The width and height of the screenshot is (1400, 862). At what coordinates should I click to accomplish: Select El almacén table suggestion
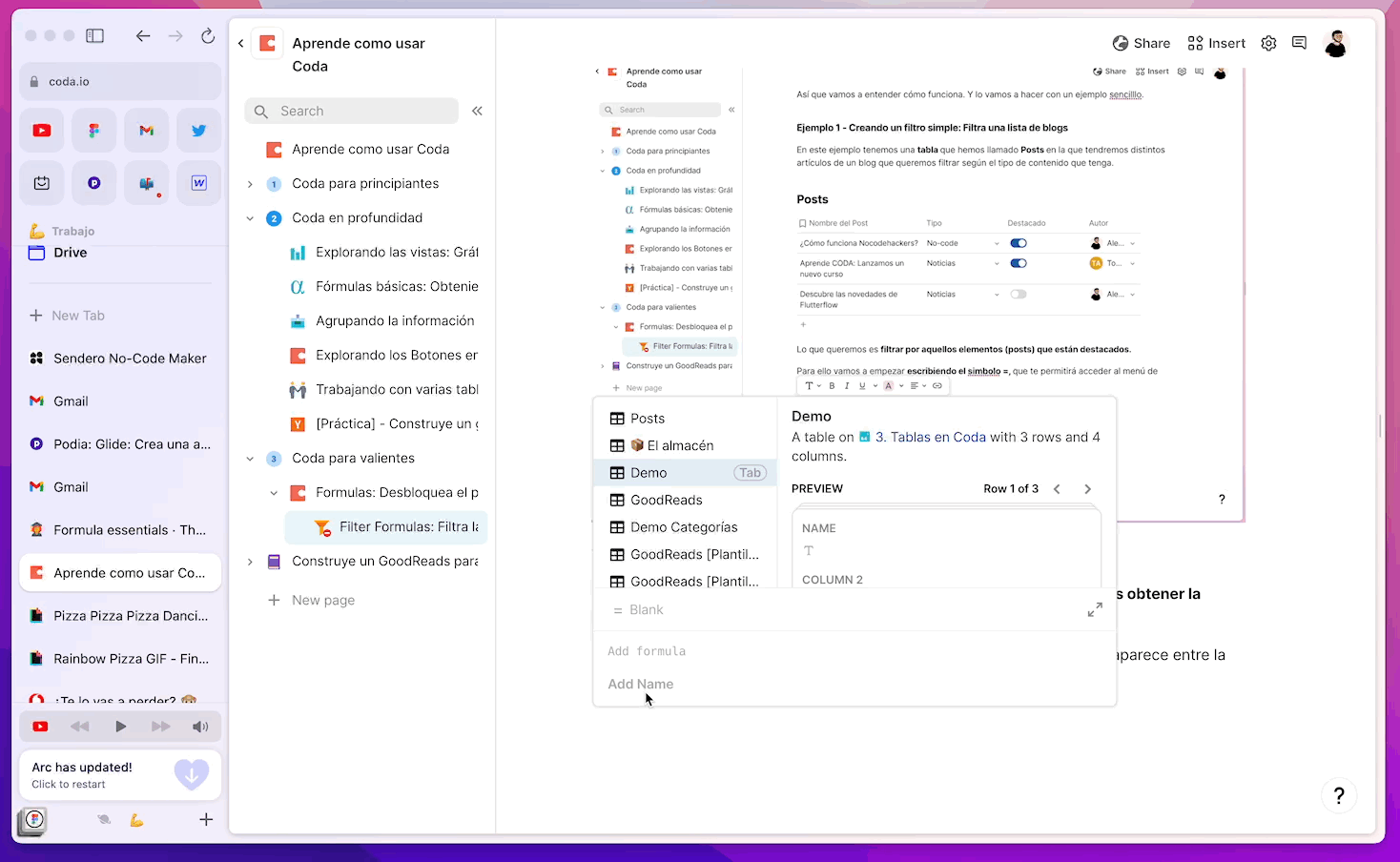point(685,445)
